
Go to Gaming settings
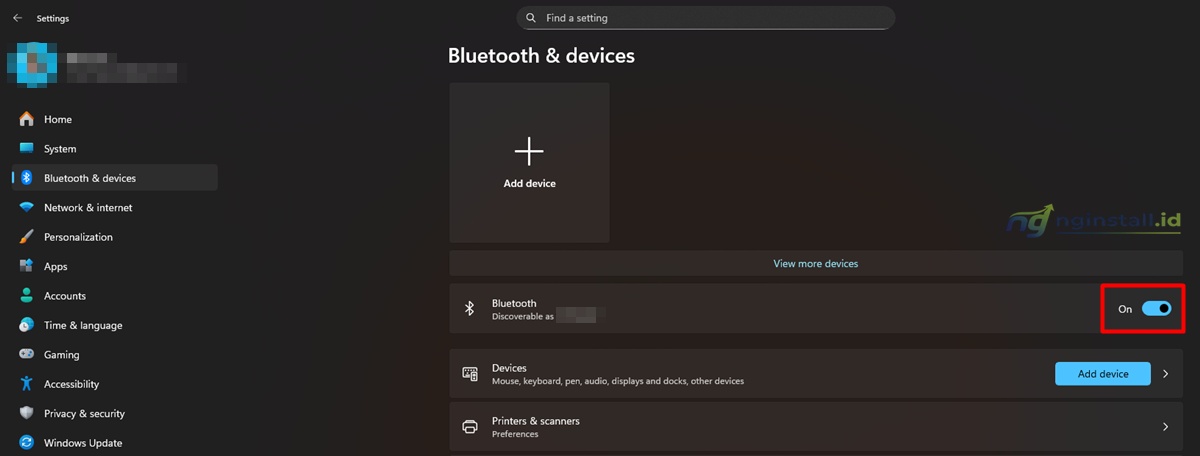[114, 355]
